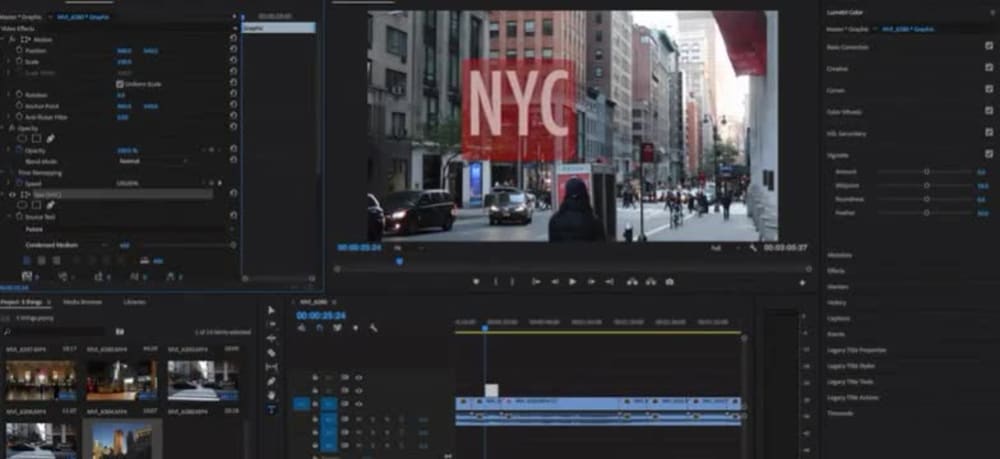The height and width of the screenshot is (459, 1000).
Task: Use pen mask tool under Opacity
Action: [50, 138]
